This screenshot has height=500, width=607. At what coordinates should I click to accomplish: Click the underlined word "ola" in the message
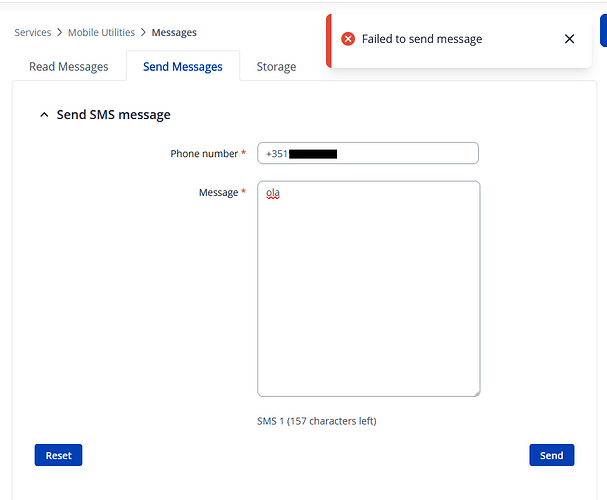(272, 193)
